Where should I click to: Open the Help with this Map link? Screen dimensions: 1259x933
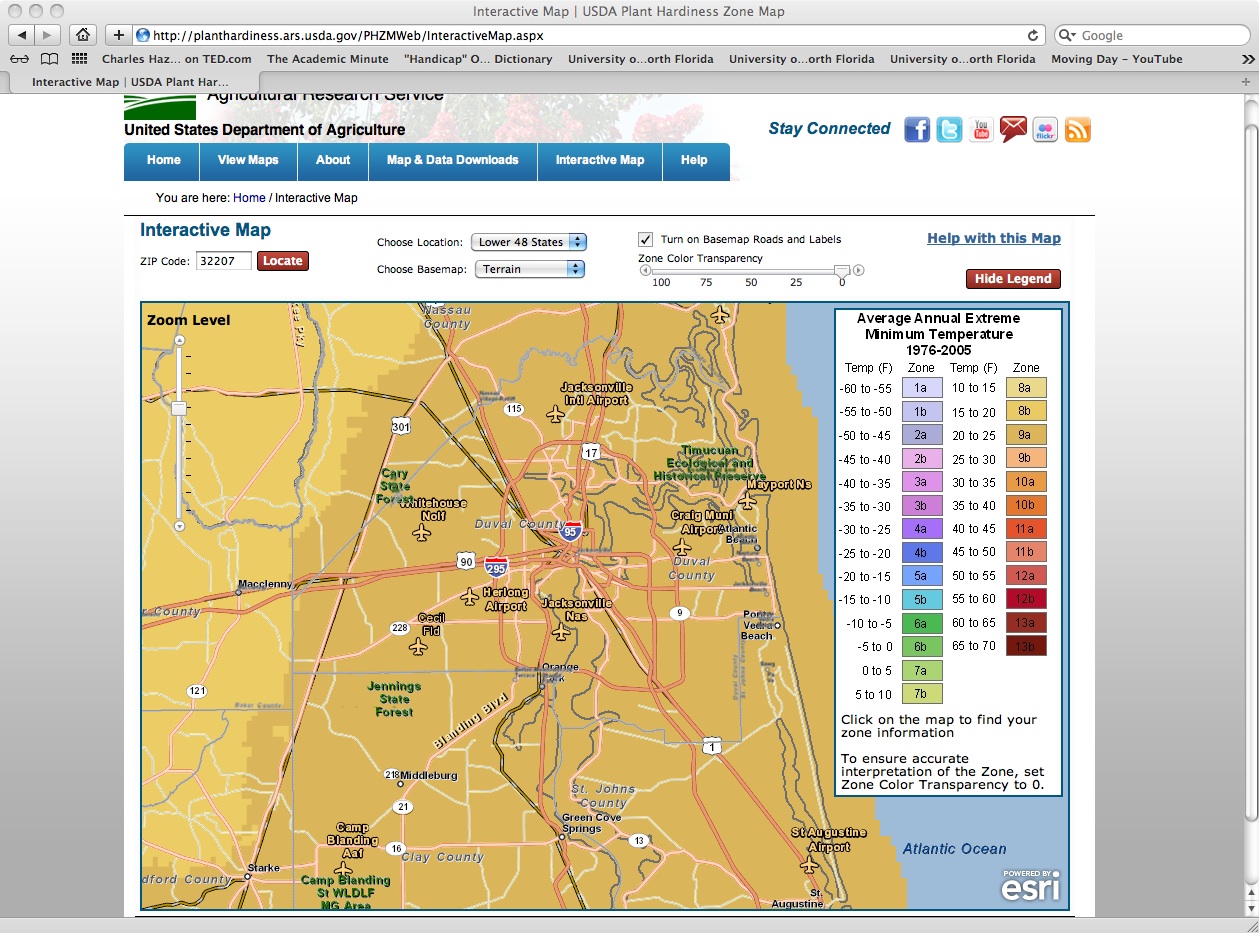pos(993,238)
